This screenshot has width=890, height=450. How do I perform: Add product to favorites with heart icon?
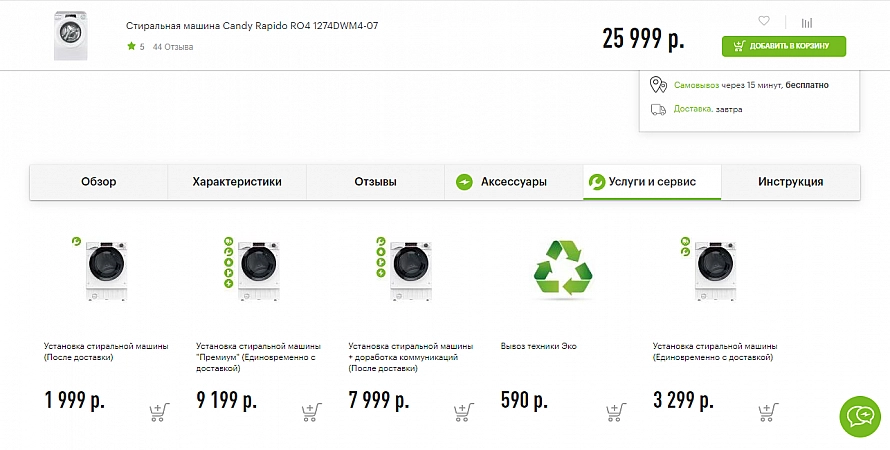764,21
